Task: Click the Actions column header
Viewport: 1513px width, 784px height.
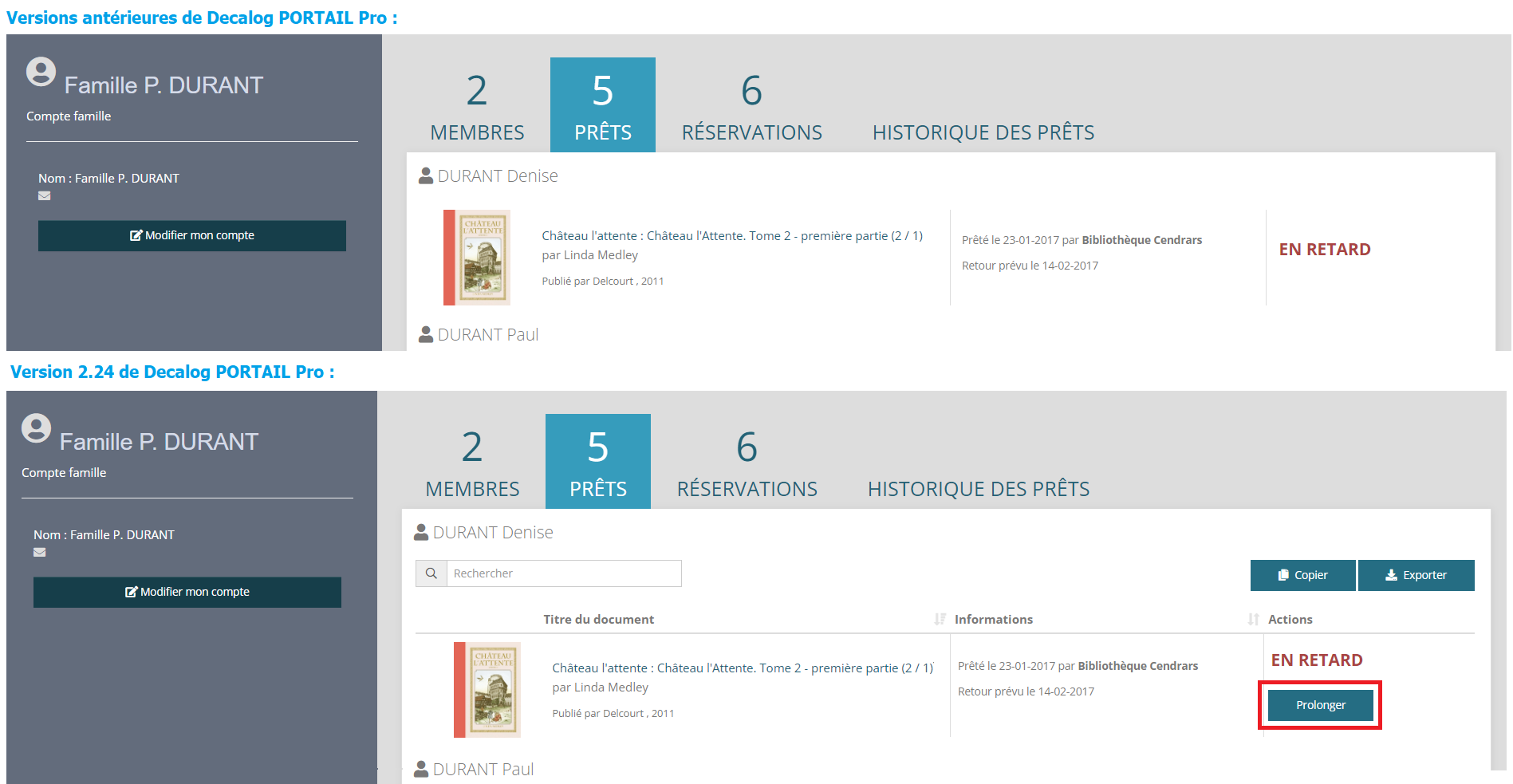Action: coord(1290,619)
